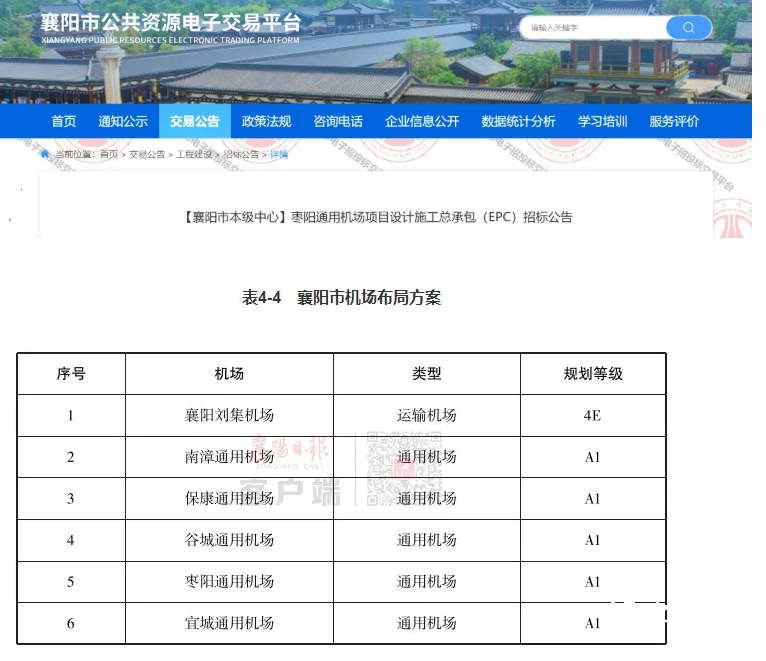Open the 数据统计分析 navigation item
Screen dimensions: 766x661
(x=518, y=121)
